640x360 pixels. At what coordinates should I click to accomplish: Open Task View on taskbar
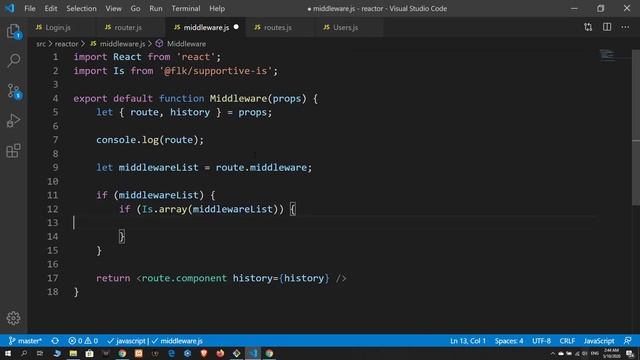coord(40,353)
